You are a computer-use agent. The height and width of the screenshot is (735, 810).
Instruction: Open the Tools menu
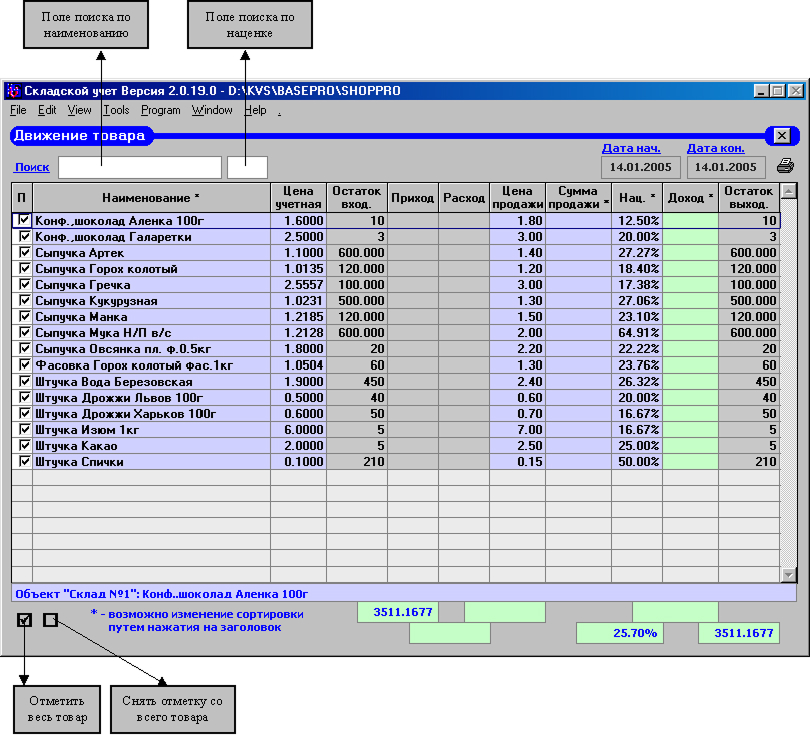[116, 110]
